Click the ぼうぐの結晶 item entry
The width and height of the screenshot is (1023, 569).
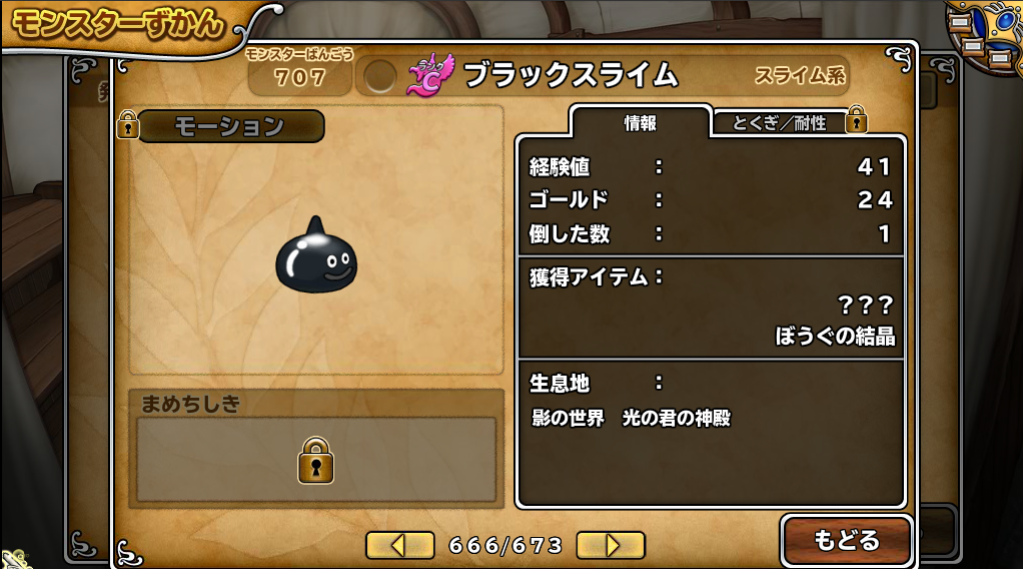pos(835,336)
